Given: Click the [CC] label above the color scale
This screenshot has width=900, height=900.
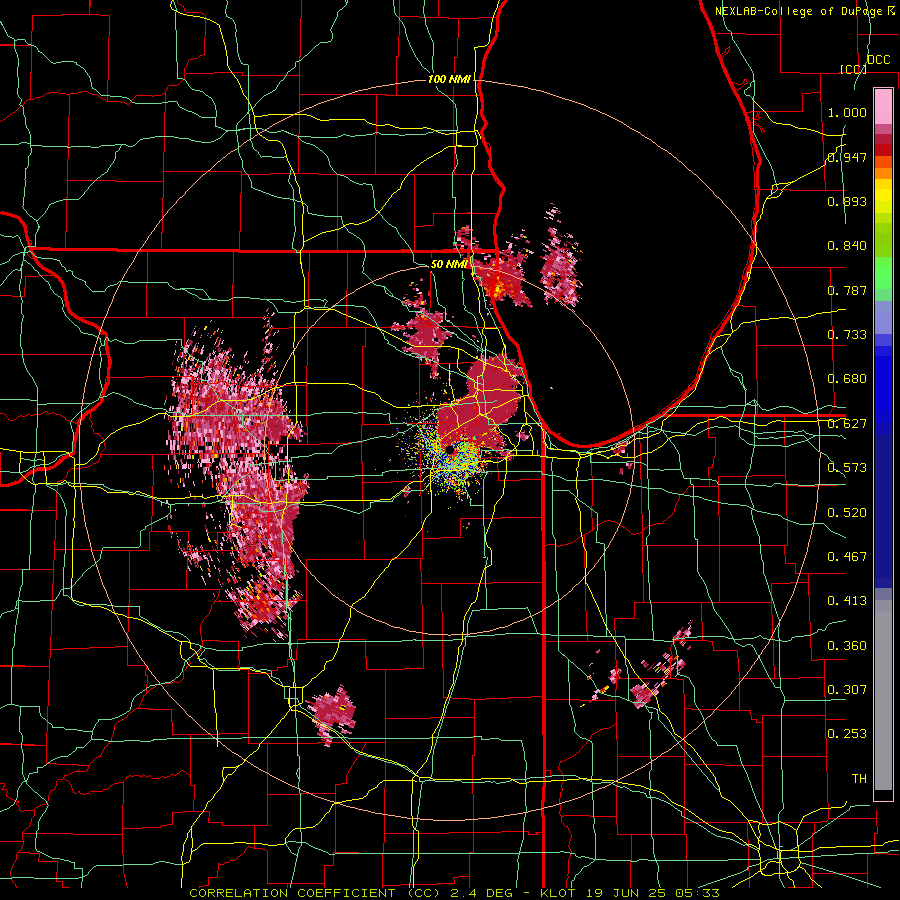Looking at the screenshot, I should [x=853, y=69].
